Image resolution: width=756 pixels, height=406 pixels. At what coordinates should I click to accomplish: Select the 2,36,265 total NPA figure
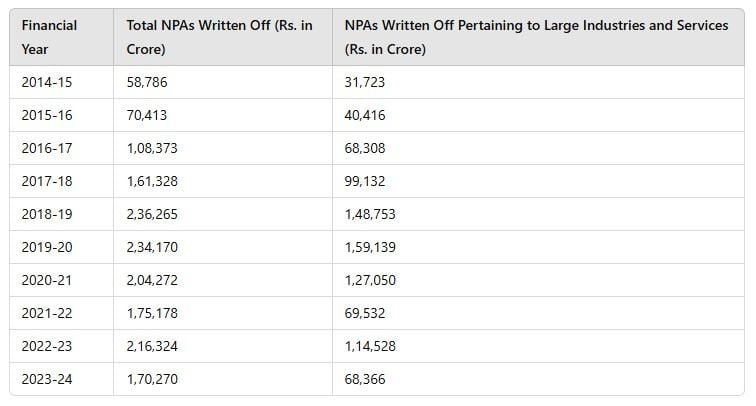point(152,214)
